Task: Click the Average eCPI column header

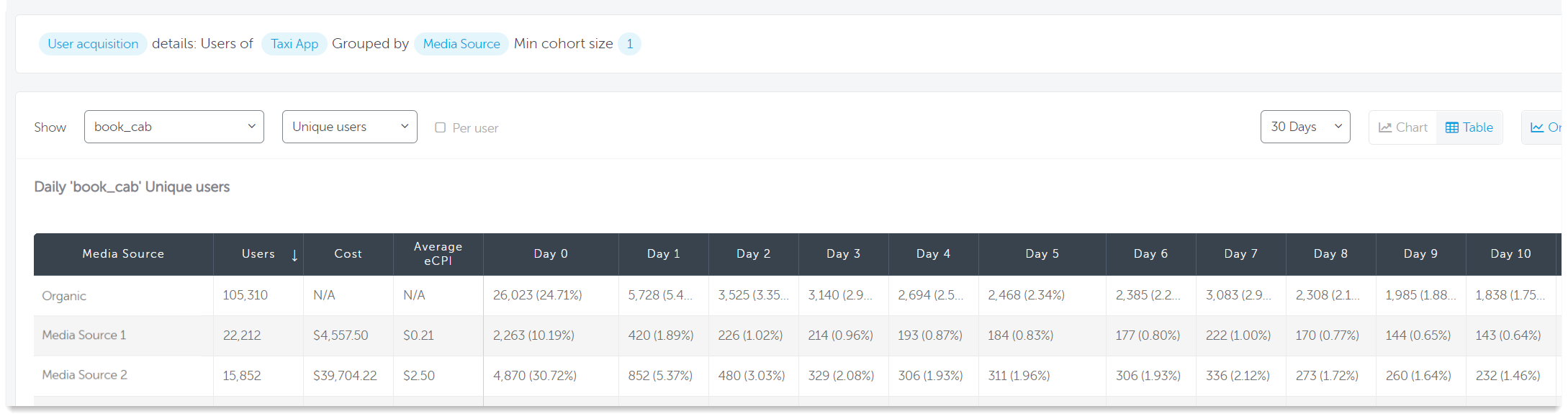Action: point(438,254)
